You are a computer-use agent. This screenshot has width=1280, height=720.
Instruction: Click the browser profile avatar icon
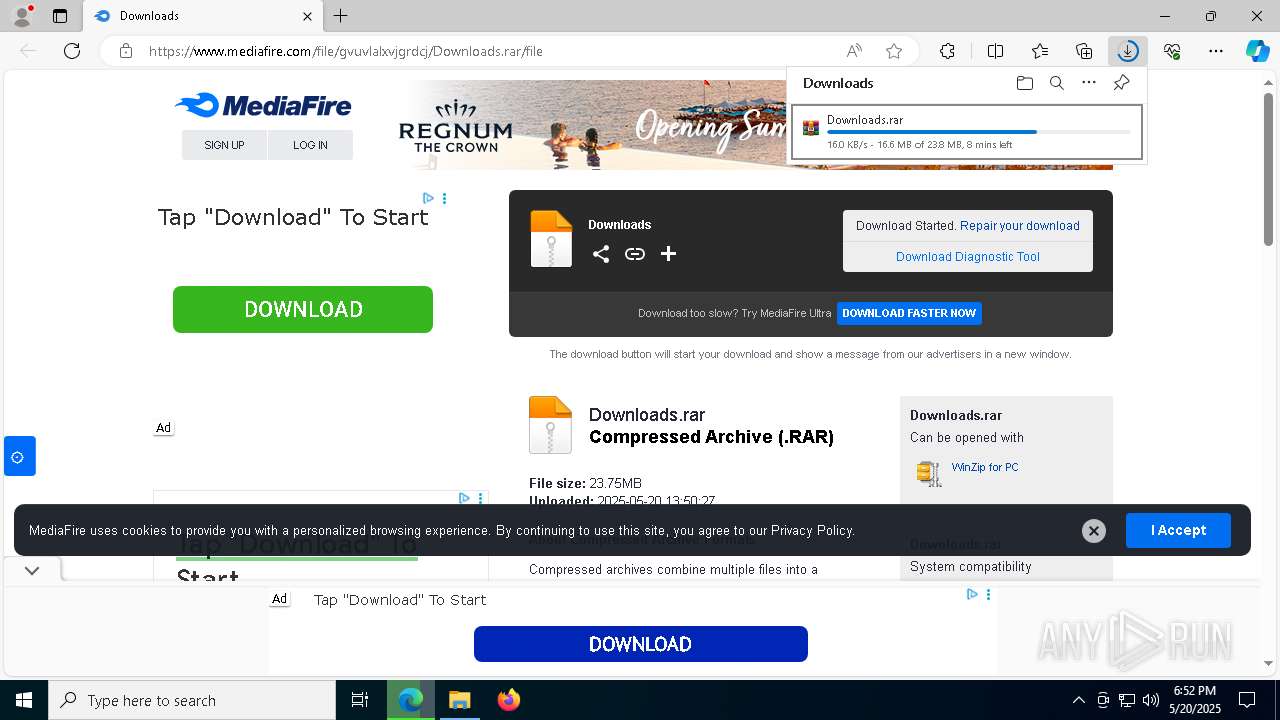21,16
